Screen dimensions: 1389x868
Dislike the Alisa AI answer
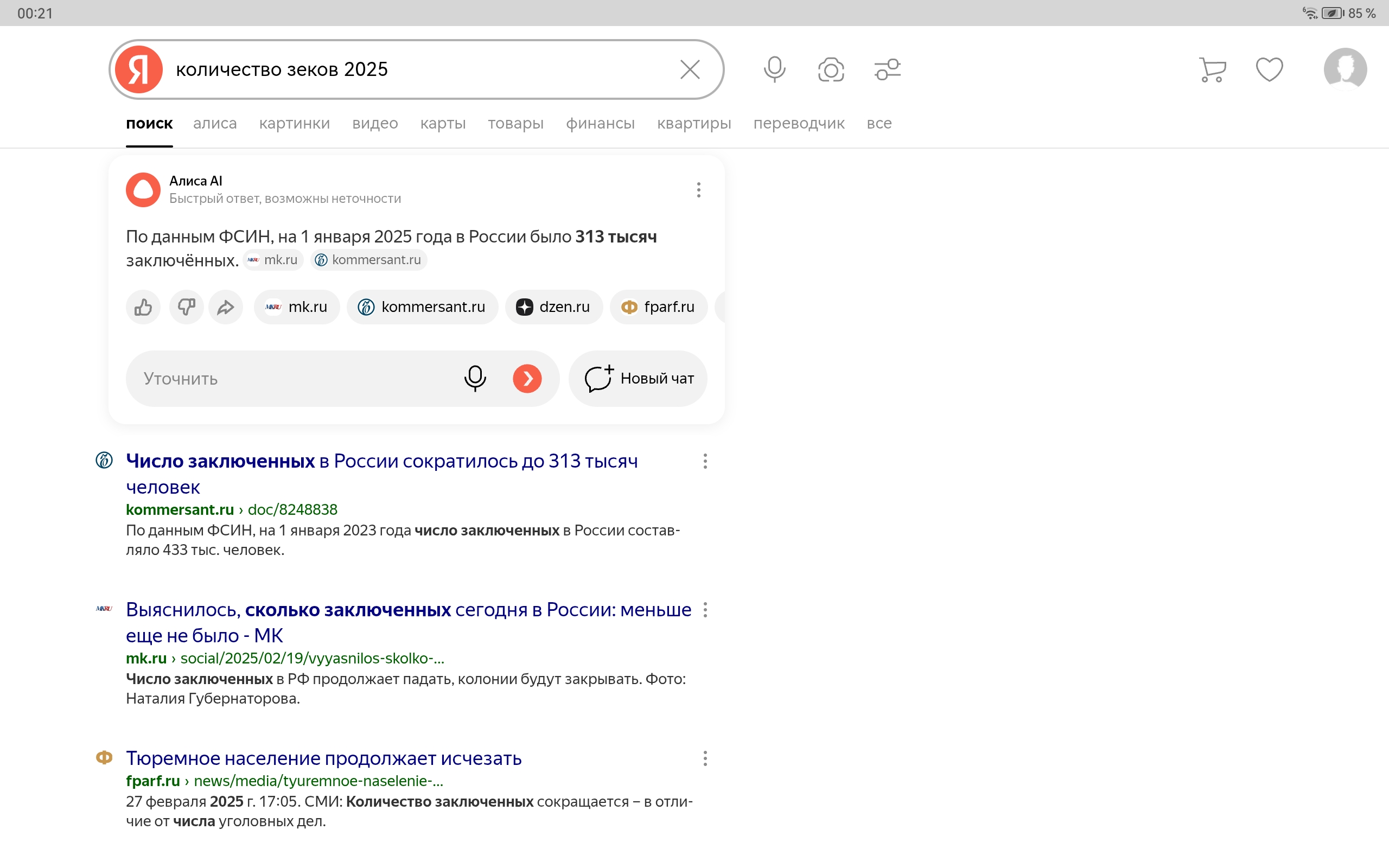tap(186, 307)
